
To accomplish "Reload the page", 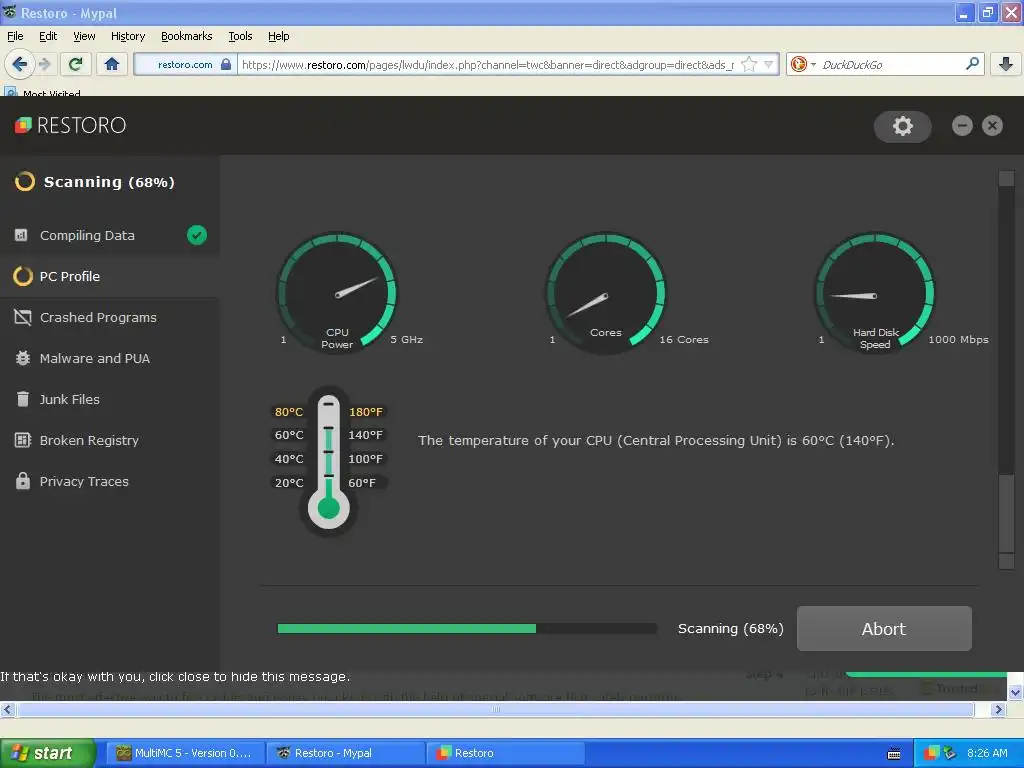I will pos(75,64).
